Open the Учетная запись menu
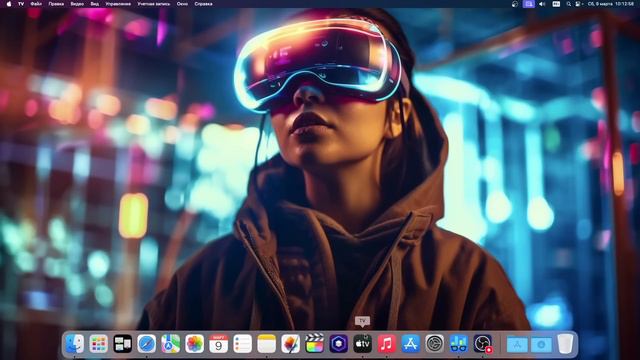Viewport: 640px width, 360px height. pyautogui.click(x=154, y=4)
